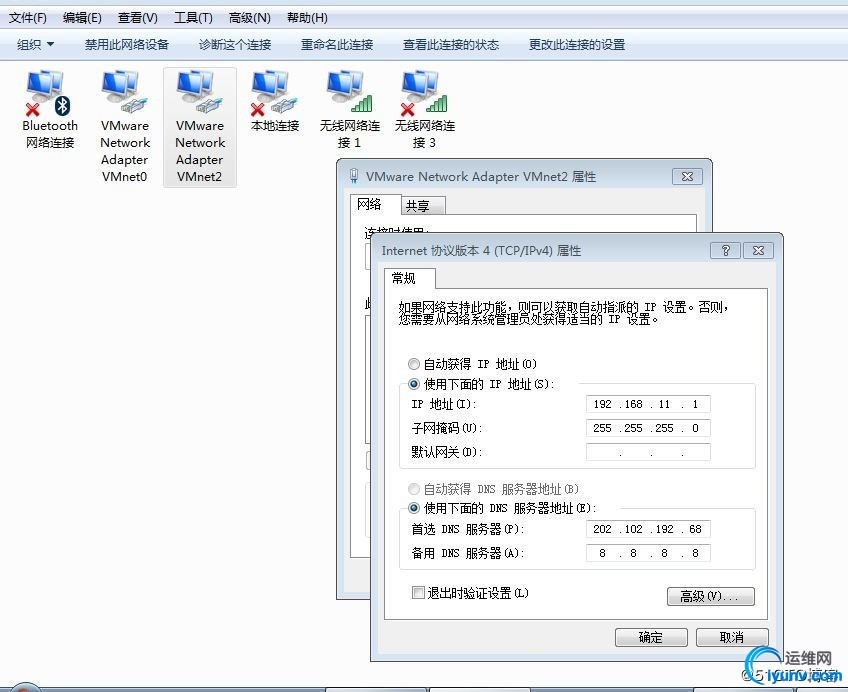848x692 pixels.
Task: Click the 子网掩码 input field
Action: click(x=648, y=428)
